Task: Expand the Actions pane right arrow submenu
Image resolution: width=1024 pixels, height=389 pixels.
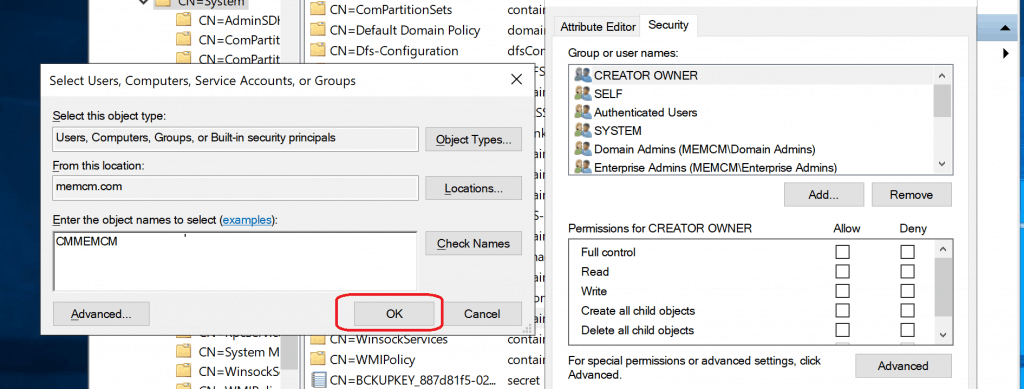Action: (1006, 54)
